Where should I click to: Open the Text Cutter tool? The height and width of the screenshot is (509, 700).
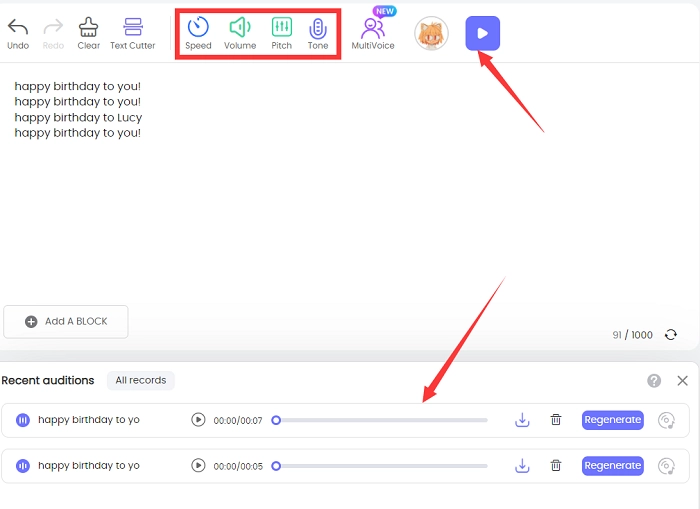point(132,27)
